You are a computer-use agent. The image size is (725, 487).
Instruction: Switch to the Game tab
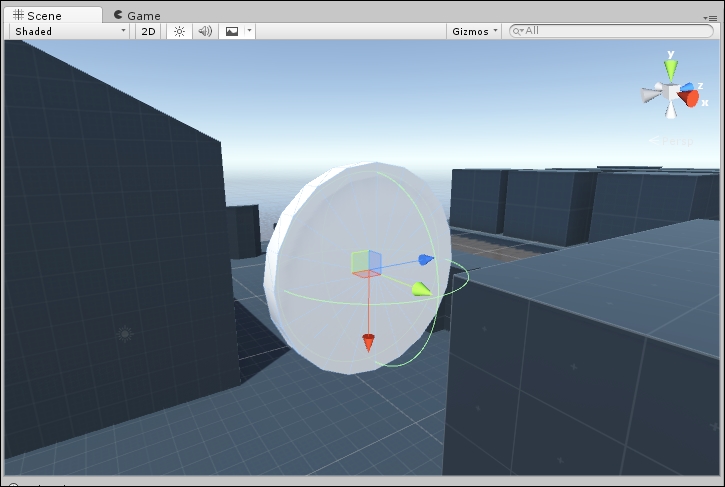(x=137, y=16)
